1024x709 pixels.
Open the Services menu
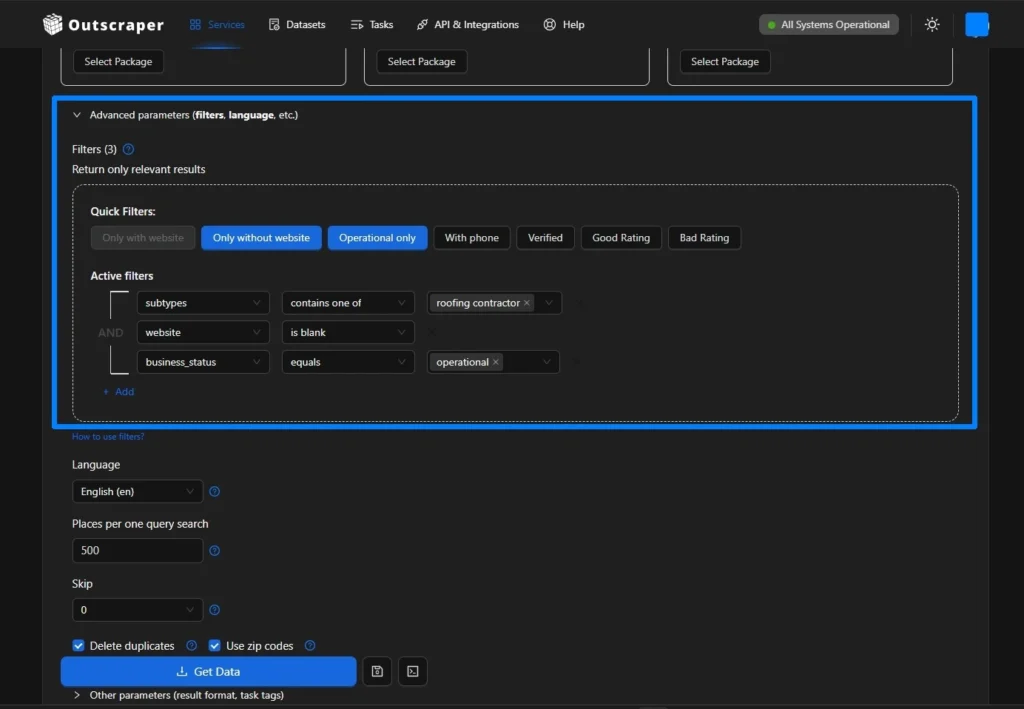tap(217, 24)
